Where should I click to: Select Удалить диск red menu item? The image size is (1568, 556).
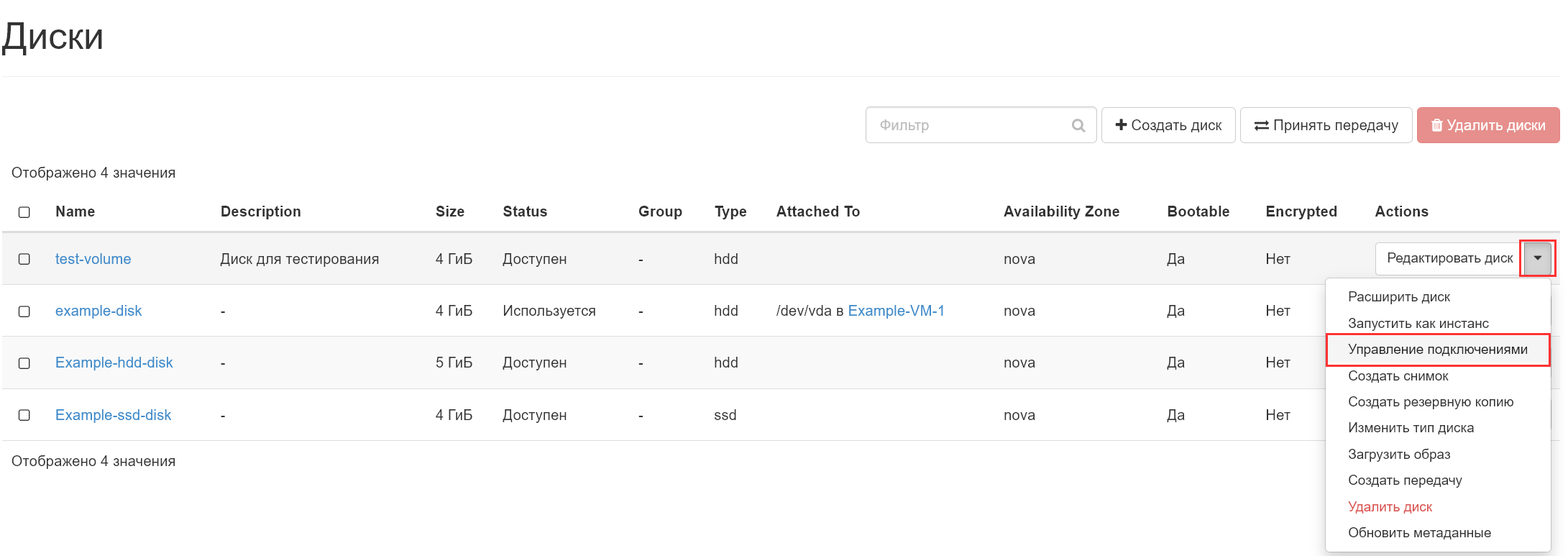1390,507
